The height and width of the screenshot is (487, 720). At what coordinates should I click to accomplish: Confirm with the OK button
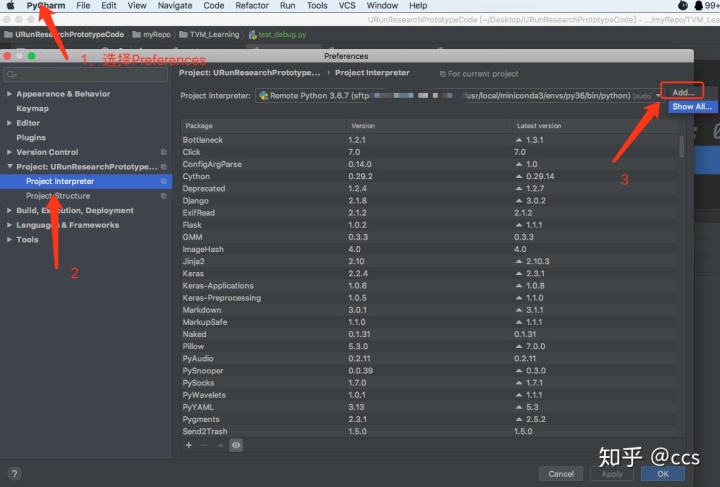click(x=663, y=474)
